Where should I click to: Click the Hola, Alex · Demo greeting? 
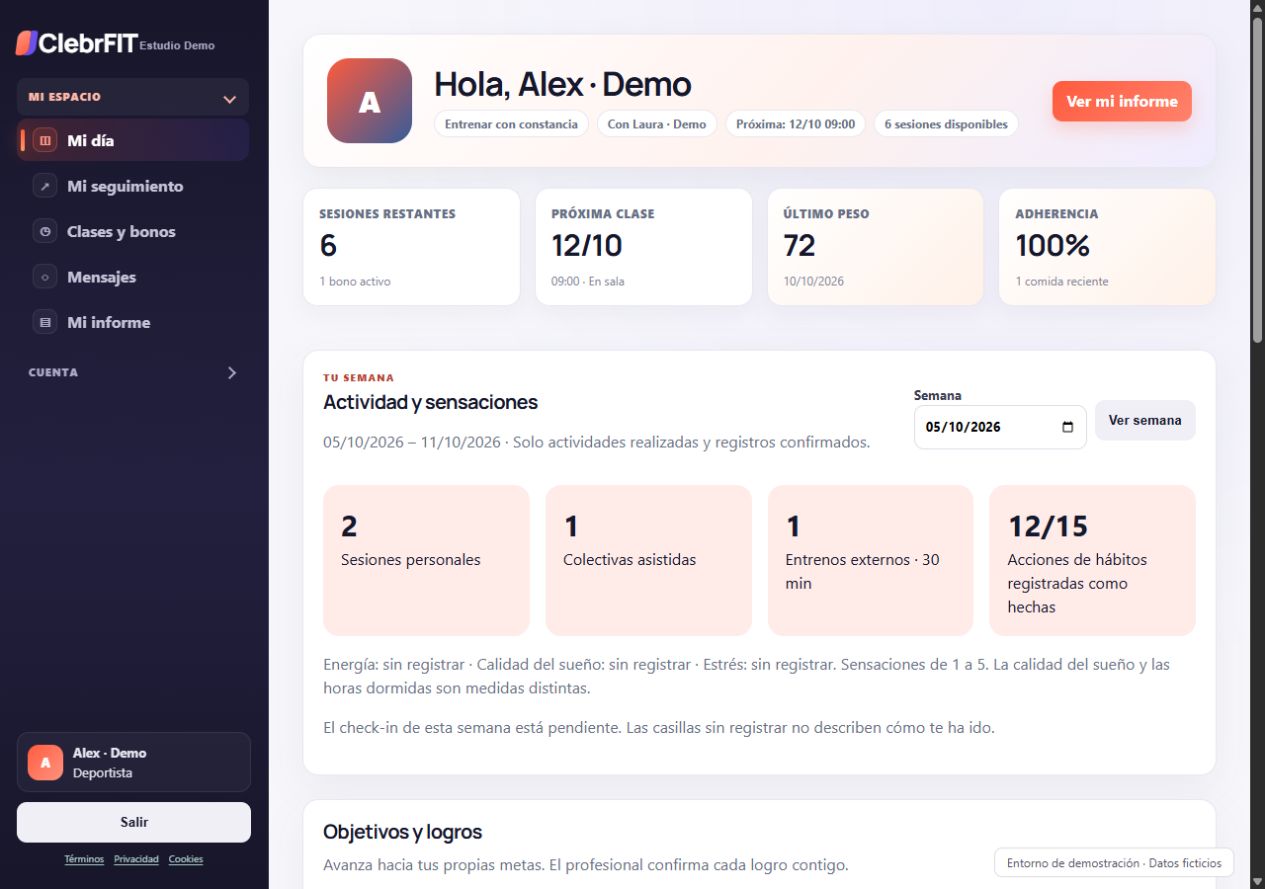[x=562, y=84]
